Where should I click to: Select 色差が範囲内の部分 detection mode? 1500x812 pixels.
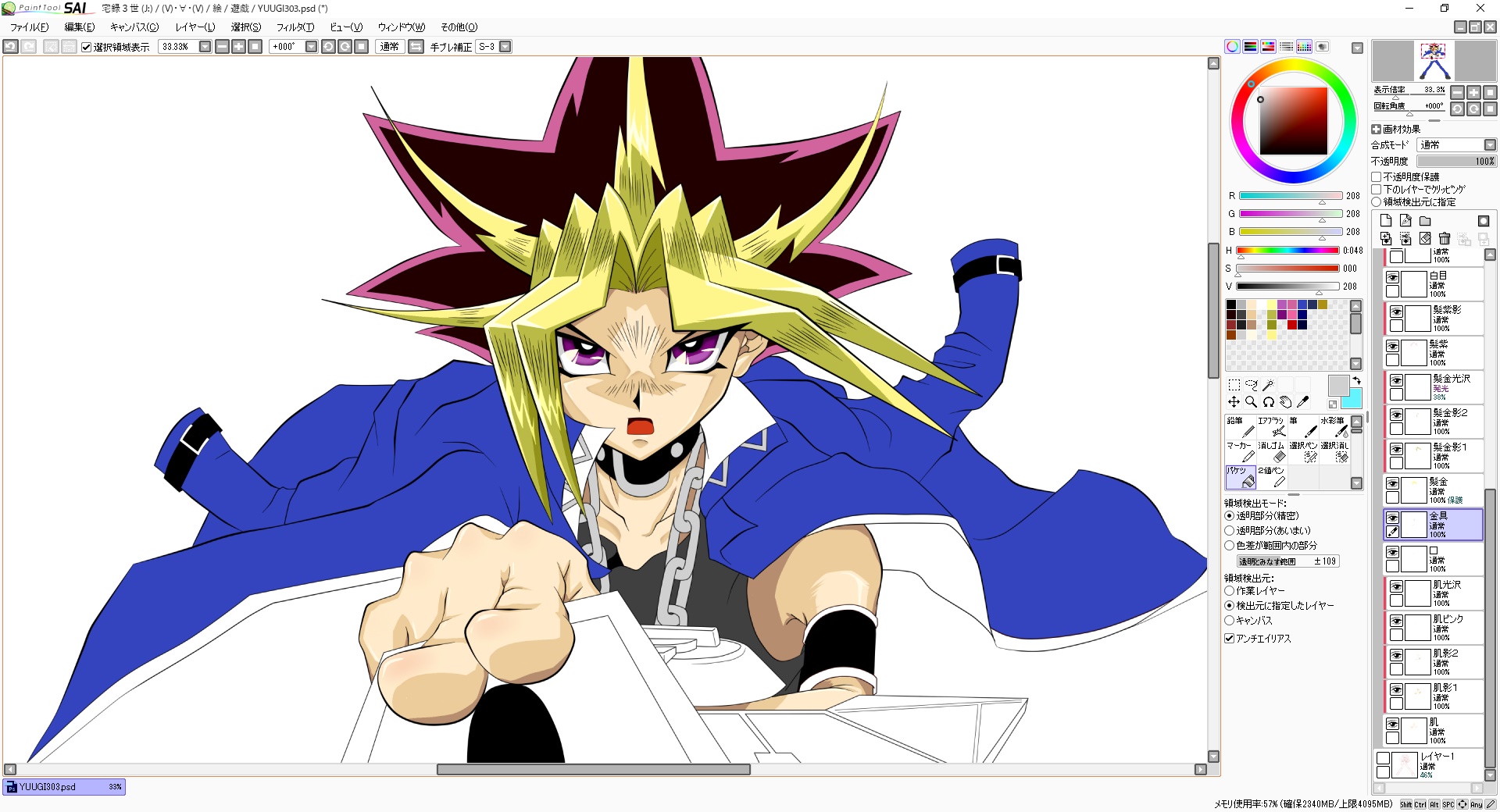pos(1229,546)
